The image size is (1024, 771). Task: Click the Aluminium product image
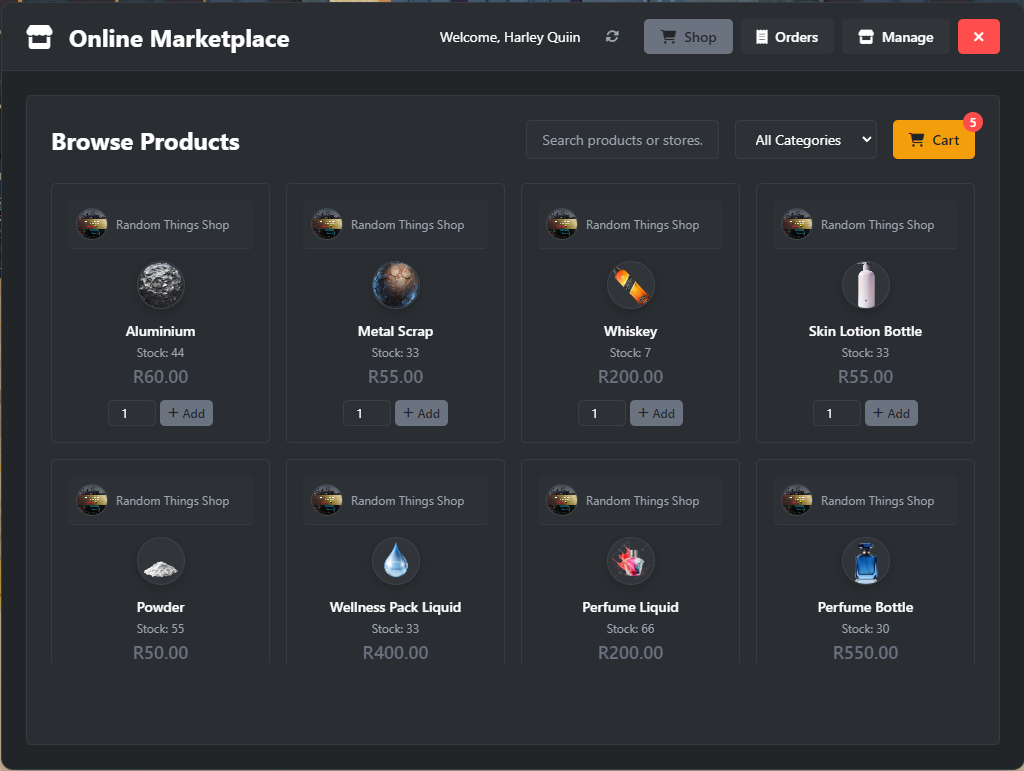click(x=161, y=285)
